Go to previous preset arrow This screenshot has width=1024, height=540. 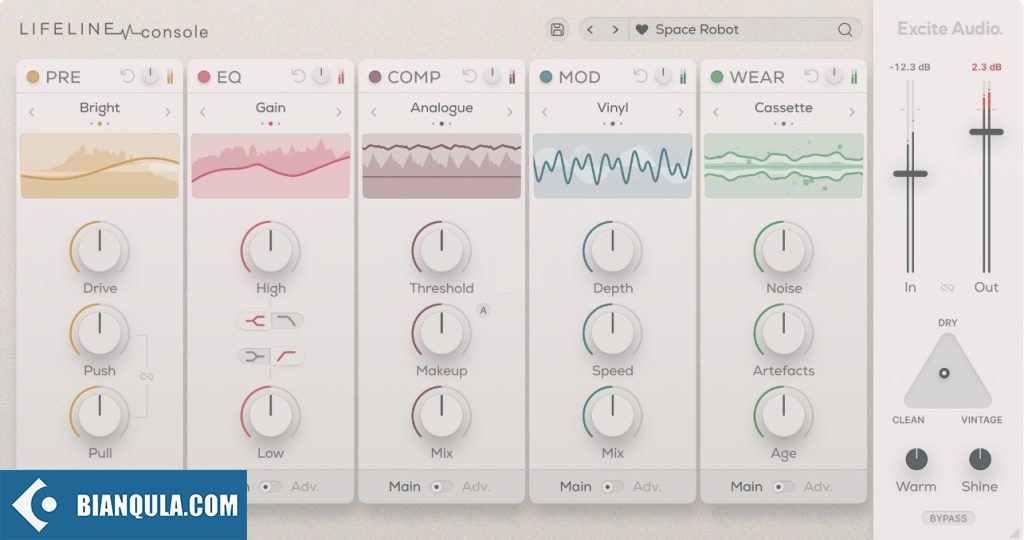coord(590,29)
